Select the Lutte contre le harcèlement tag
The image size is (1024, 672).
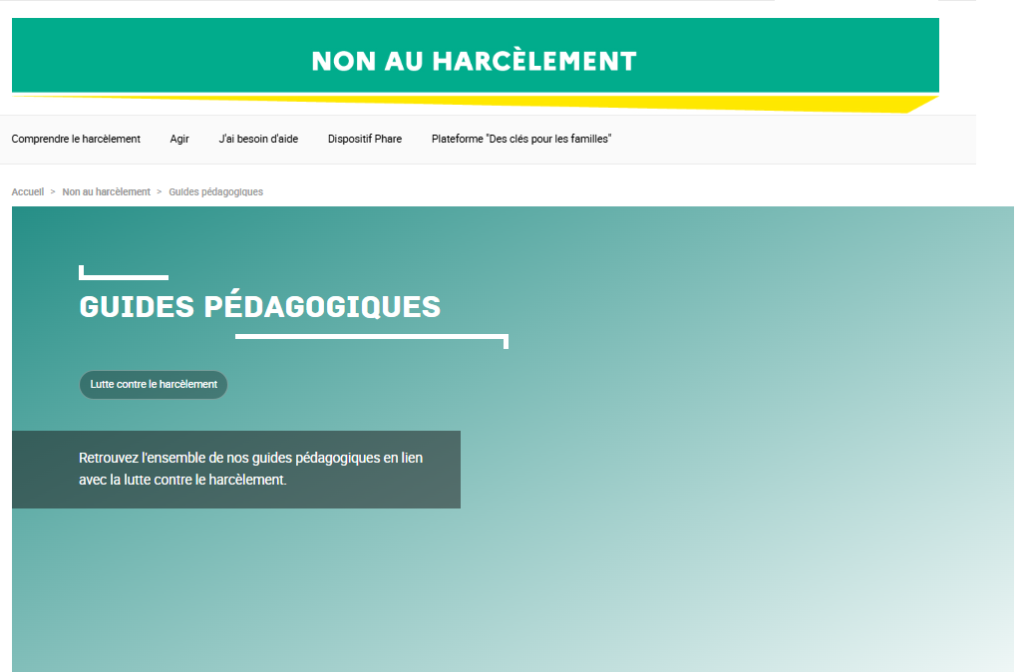tap(153, 384)
